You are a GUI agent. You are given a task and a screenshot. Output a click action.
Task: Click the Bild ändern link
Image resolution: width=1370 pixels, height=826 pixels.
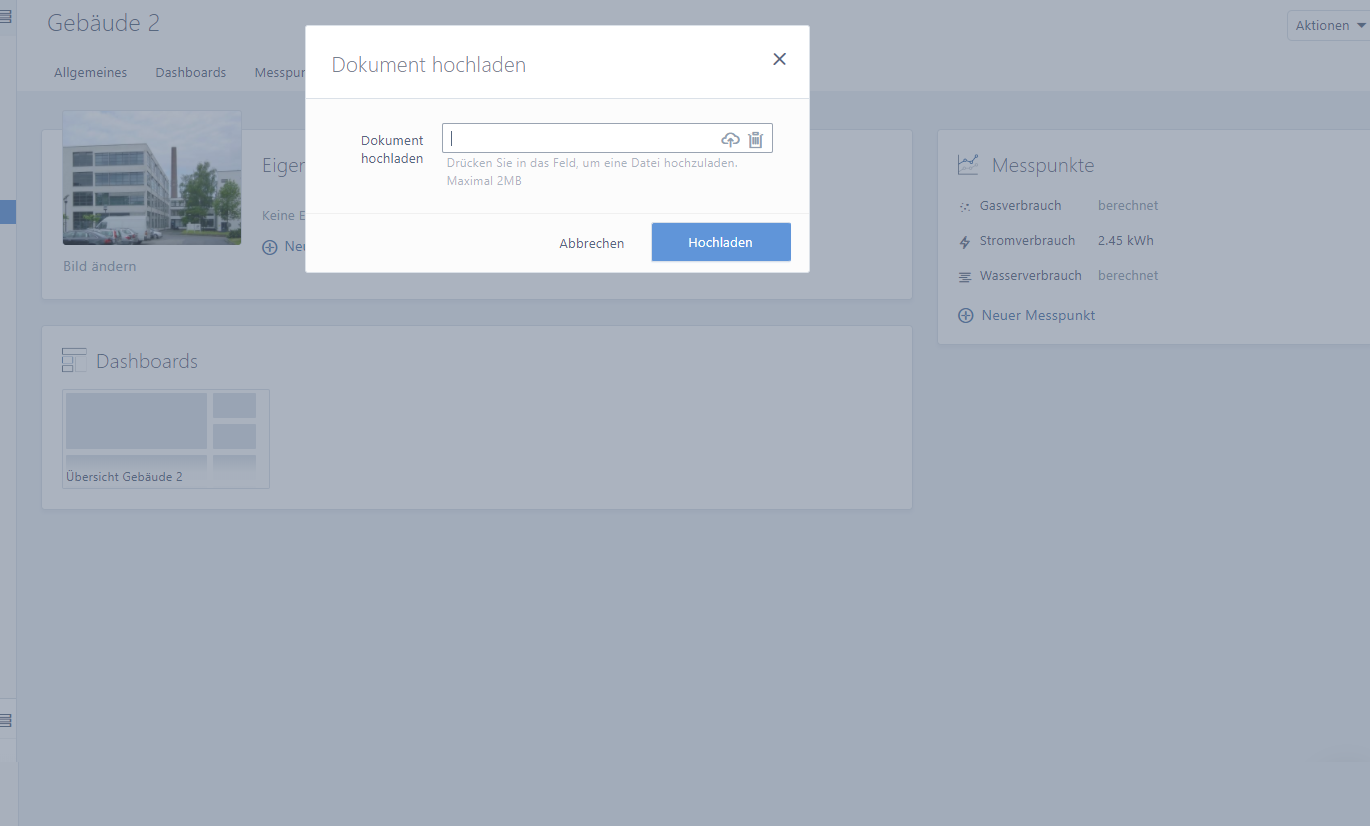[100, 266]
